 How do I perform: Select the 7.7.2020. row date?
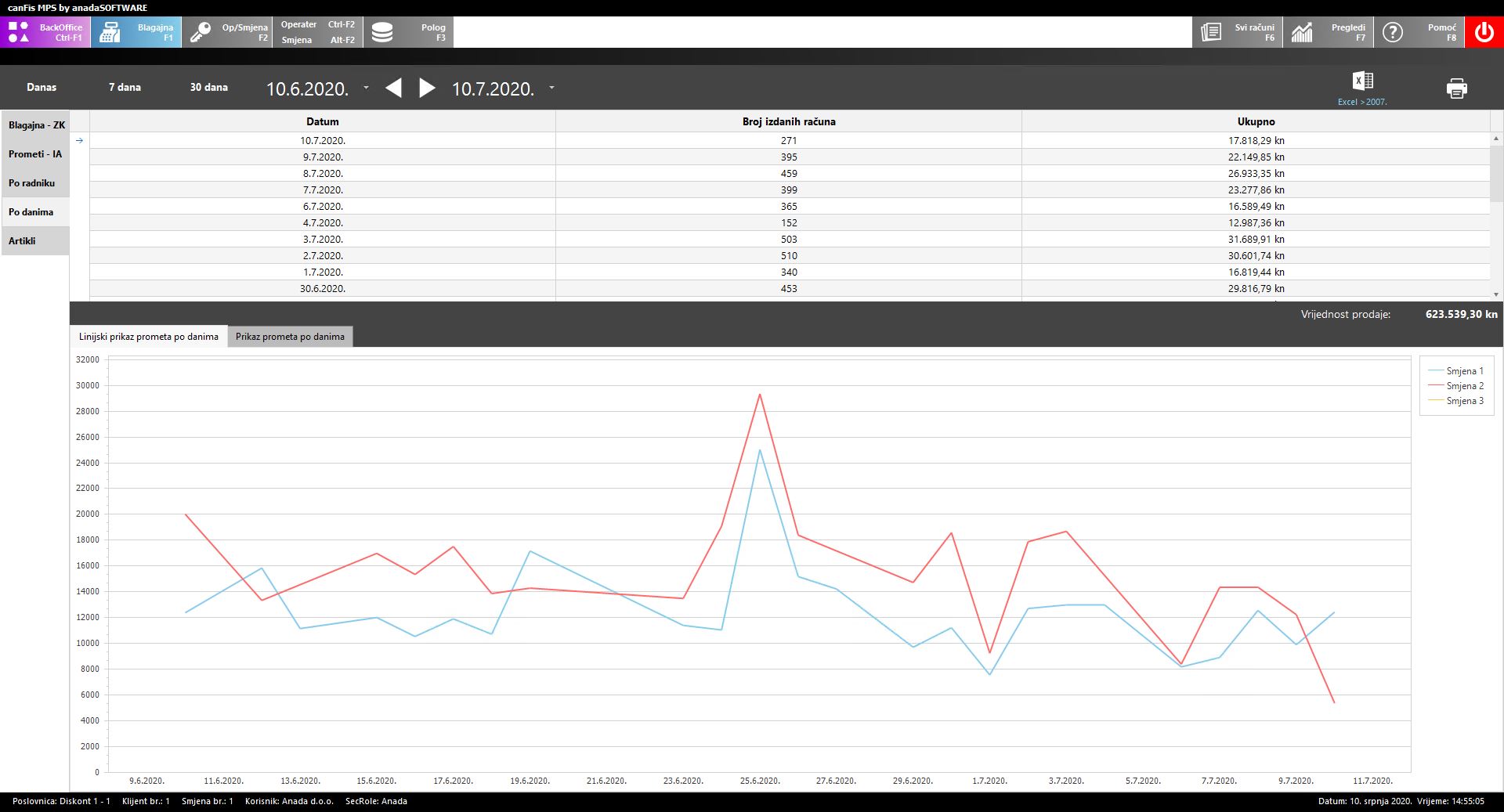click(323, 190)
